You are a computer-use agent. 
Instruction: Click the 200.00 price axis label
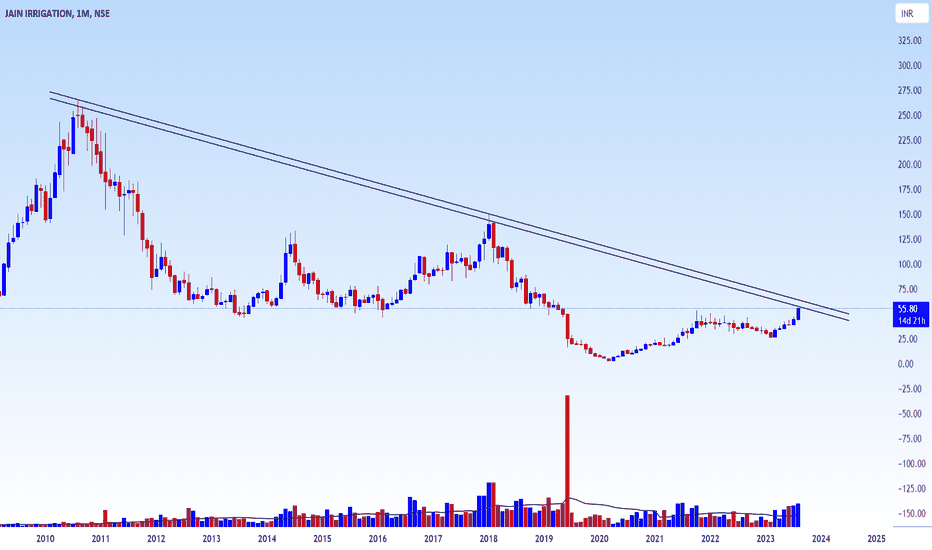[x=910, y=165]
